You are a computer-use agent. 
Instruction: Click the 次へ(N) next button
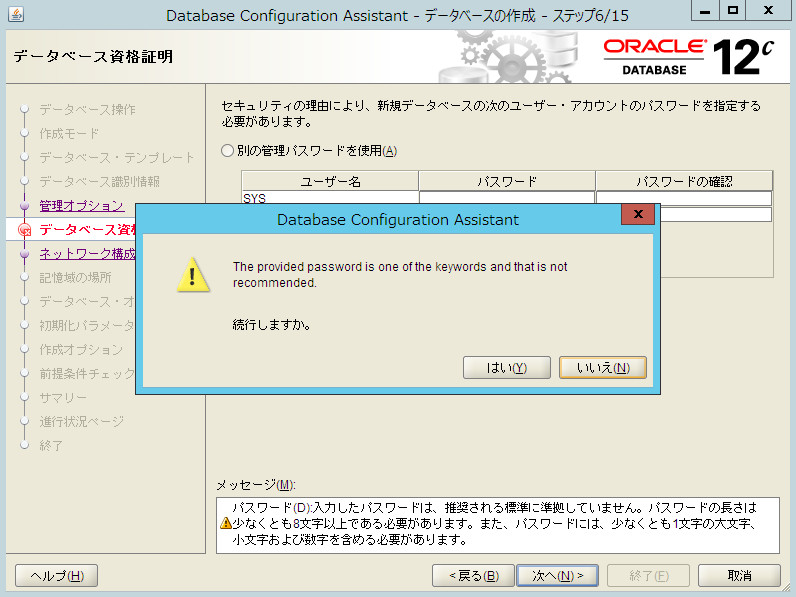coord(557,576)
